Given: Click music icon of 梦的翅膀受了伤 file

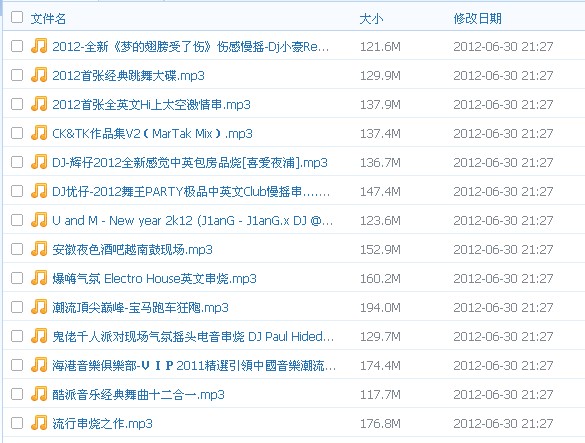Looking at the screenshot, I should tap(39, 46).
